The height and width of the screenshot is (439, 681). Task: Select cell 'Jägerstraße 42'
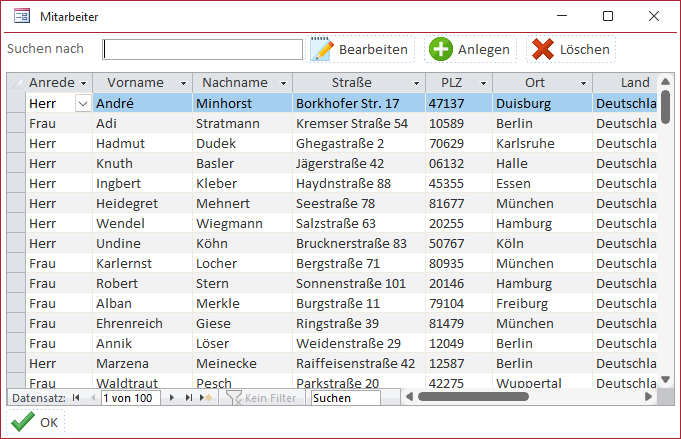359,163
